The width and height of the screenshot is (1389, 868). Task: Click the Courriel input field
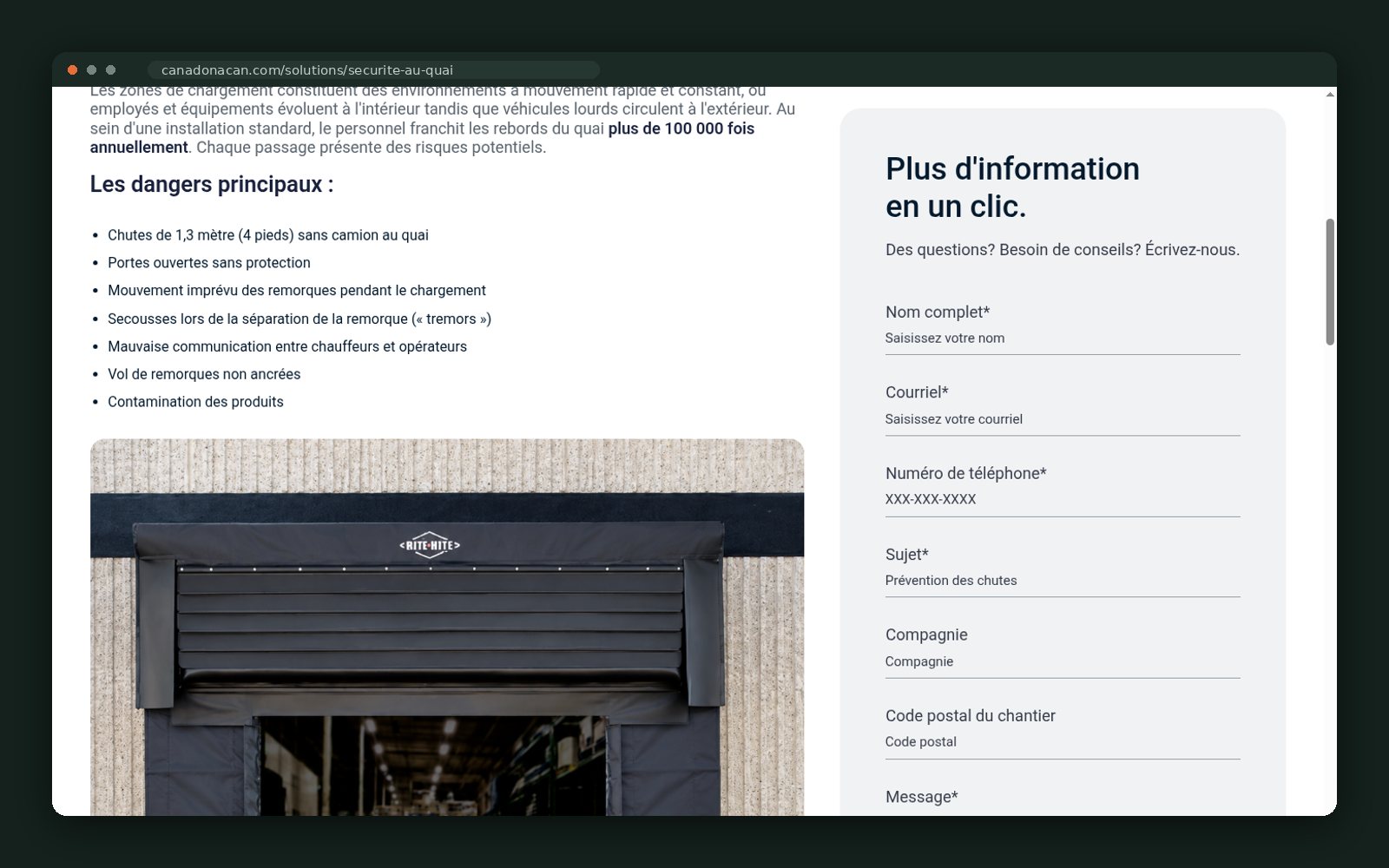click(x=1062, y=419)
